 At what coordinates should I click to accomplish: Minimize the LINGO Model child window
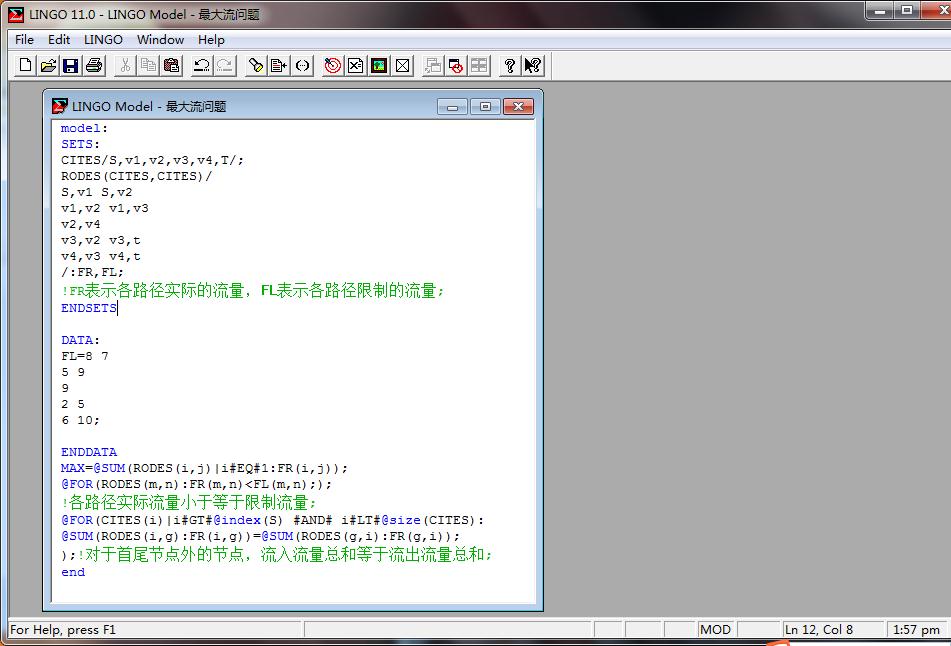pos(453,107)
